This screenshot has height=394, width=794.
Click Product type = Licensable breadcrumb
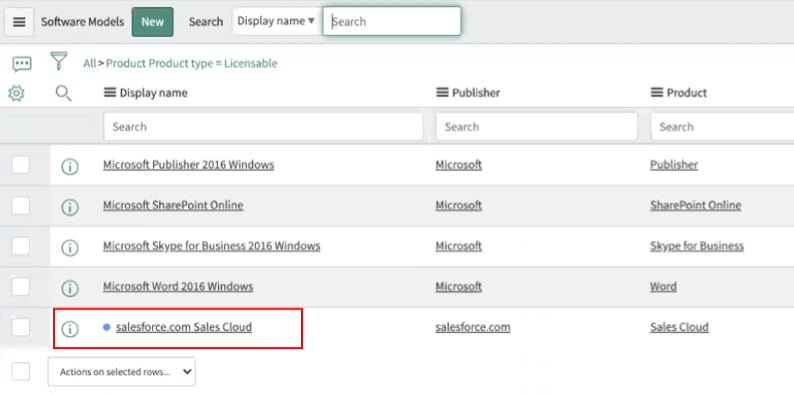[192, 63]
